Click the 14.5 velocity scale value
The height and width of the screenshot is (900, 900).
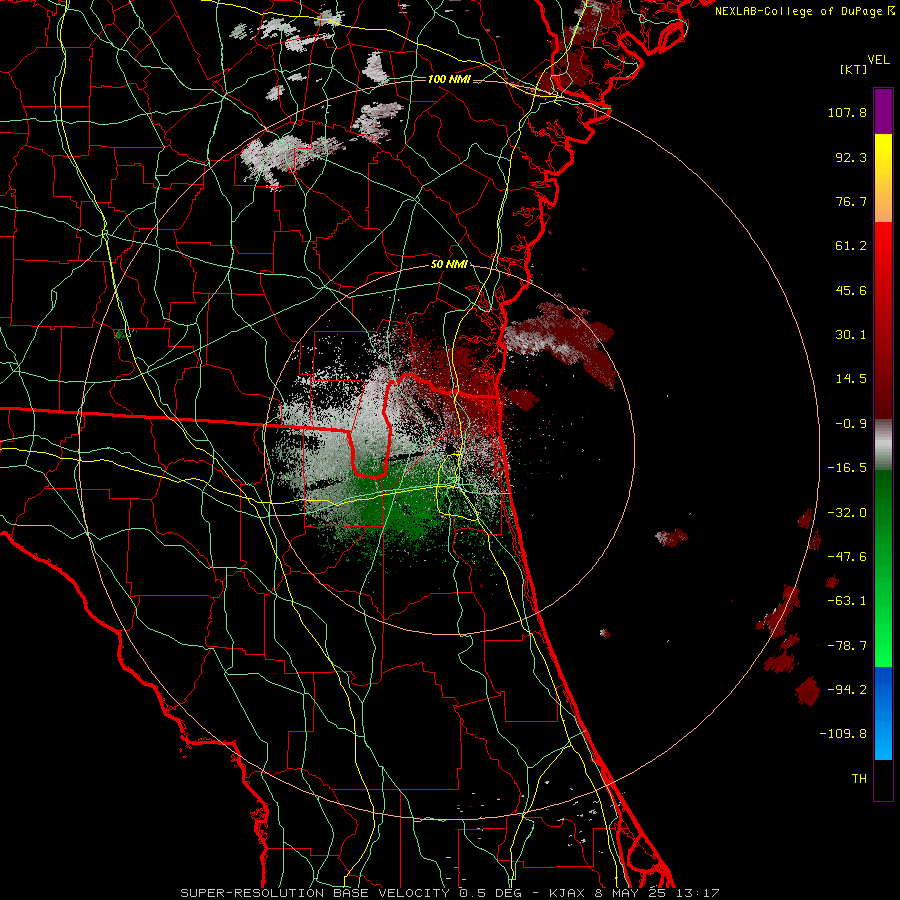click(x=851, y=379)
